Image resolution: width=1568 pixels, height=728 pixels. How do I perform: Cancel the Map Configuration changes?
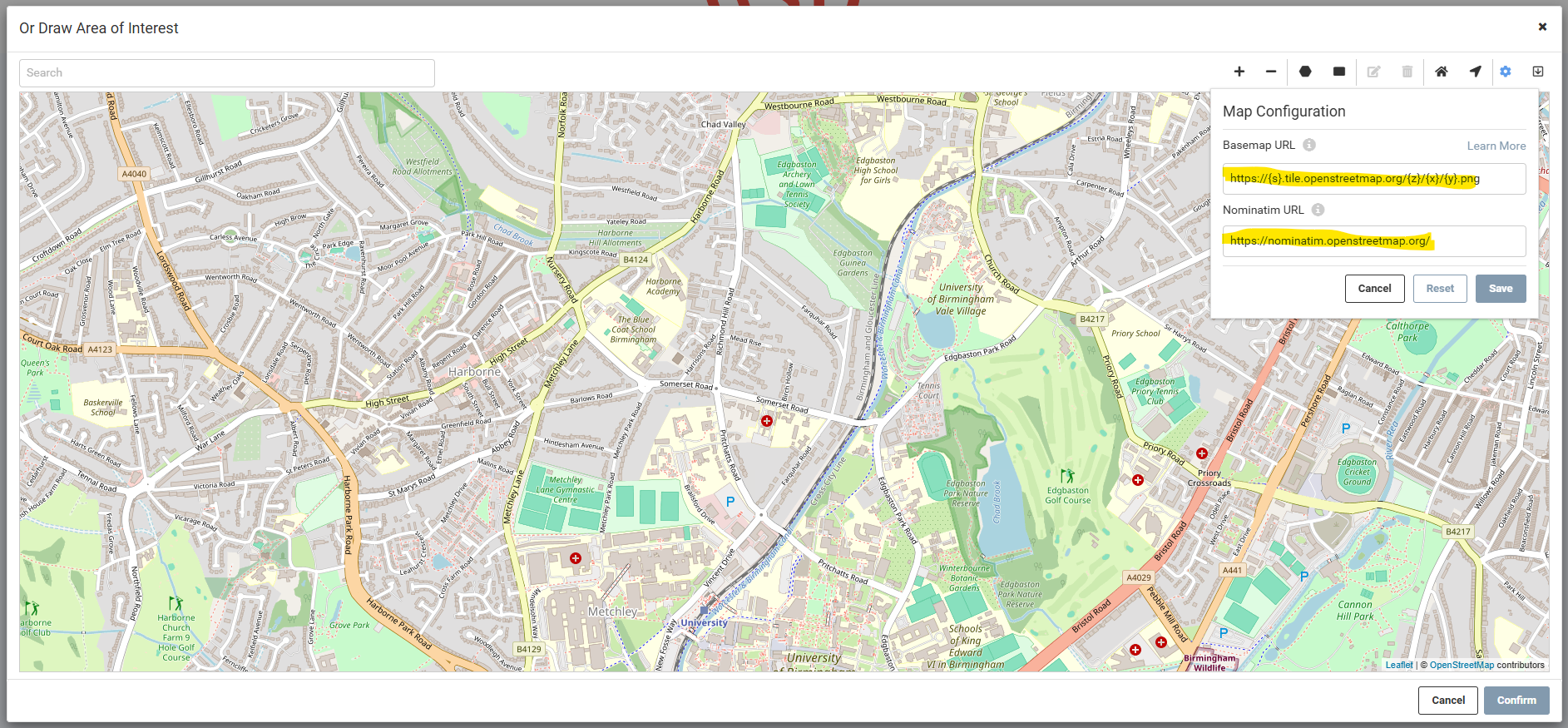pos(1374,289)
